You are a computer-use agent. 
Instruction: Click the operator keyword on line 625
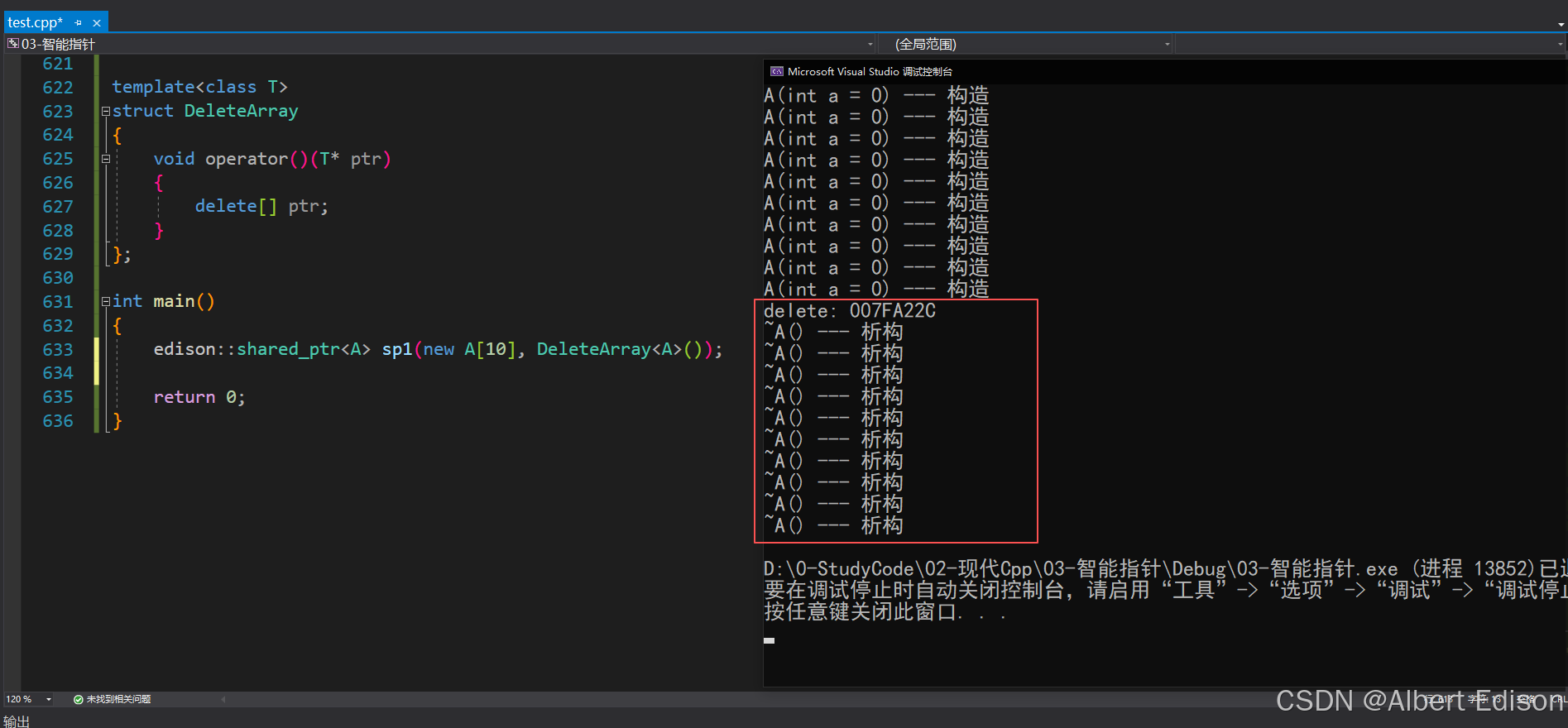[247, 159]
